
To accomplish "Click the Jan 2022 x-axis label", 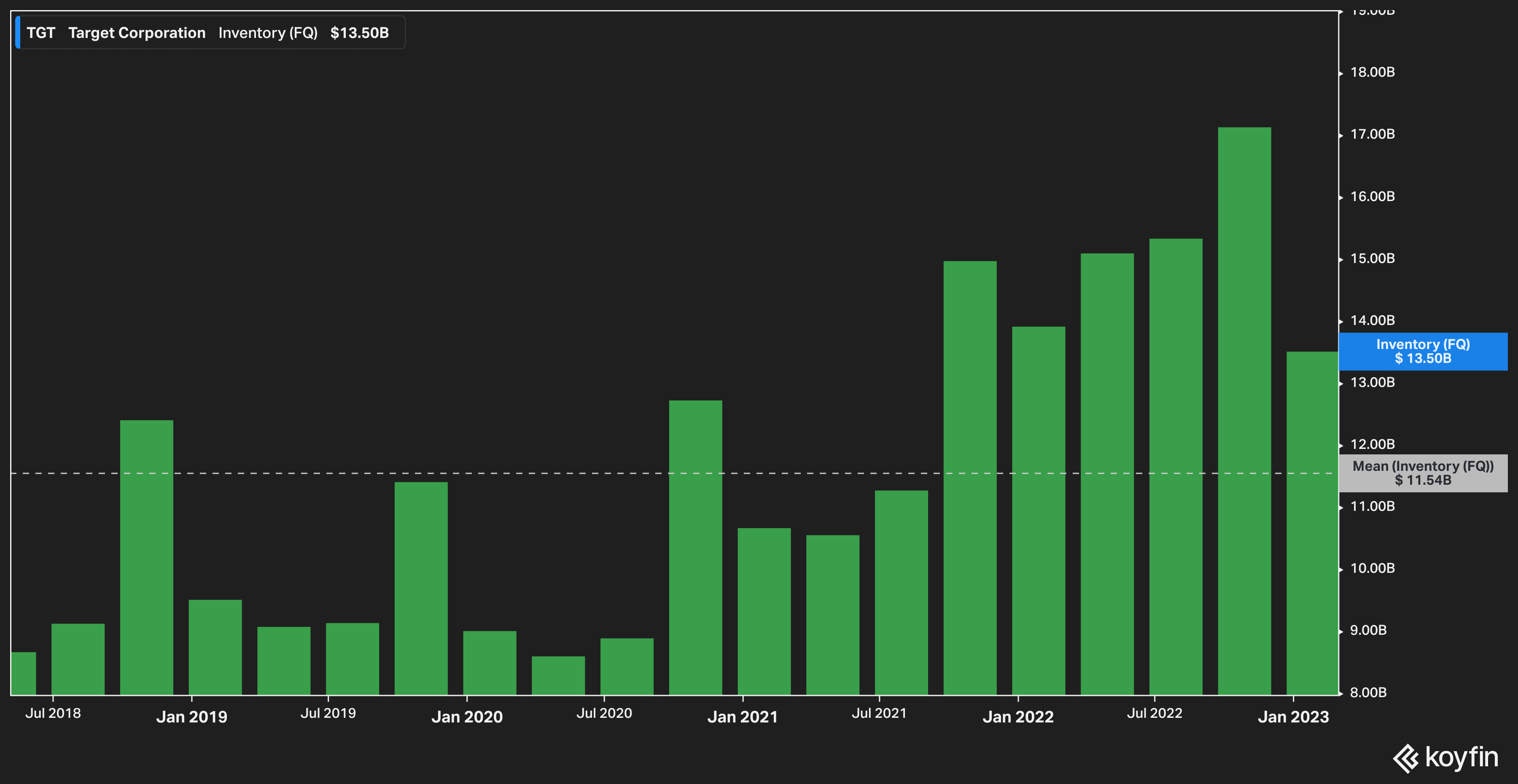I will 1018,717.
